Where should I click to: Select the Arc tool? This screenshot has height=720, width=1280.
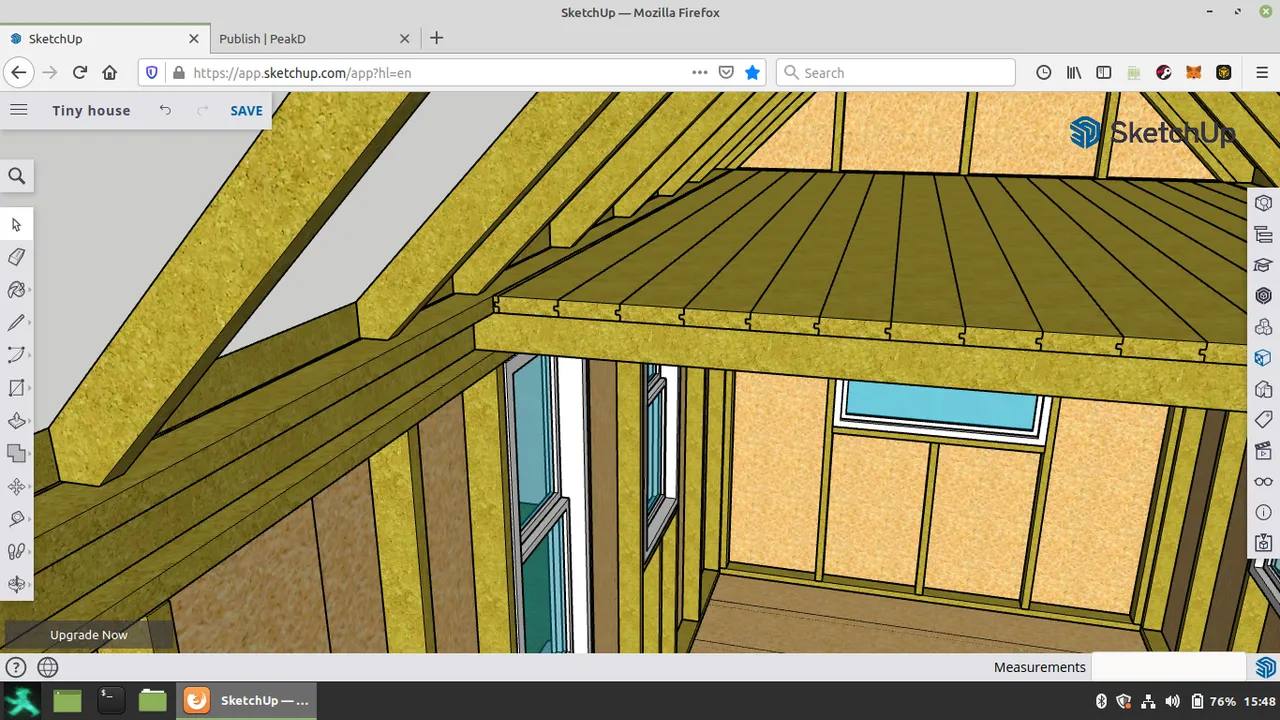(x=16, y=355)
